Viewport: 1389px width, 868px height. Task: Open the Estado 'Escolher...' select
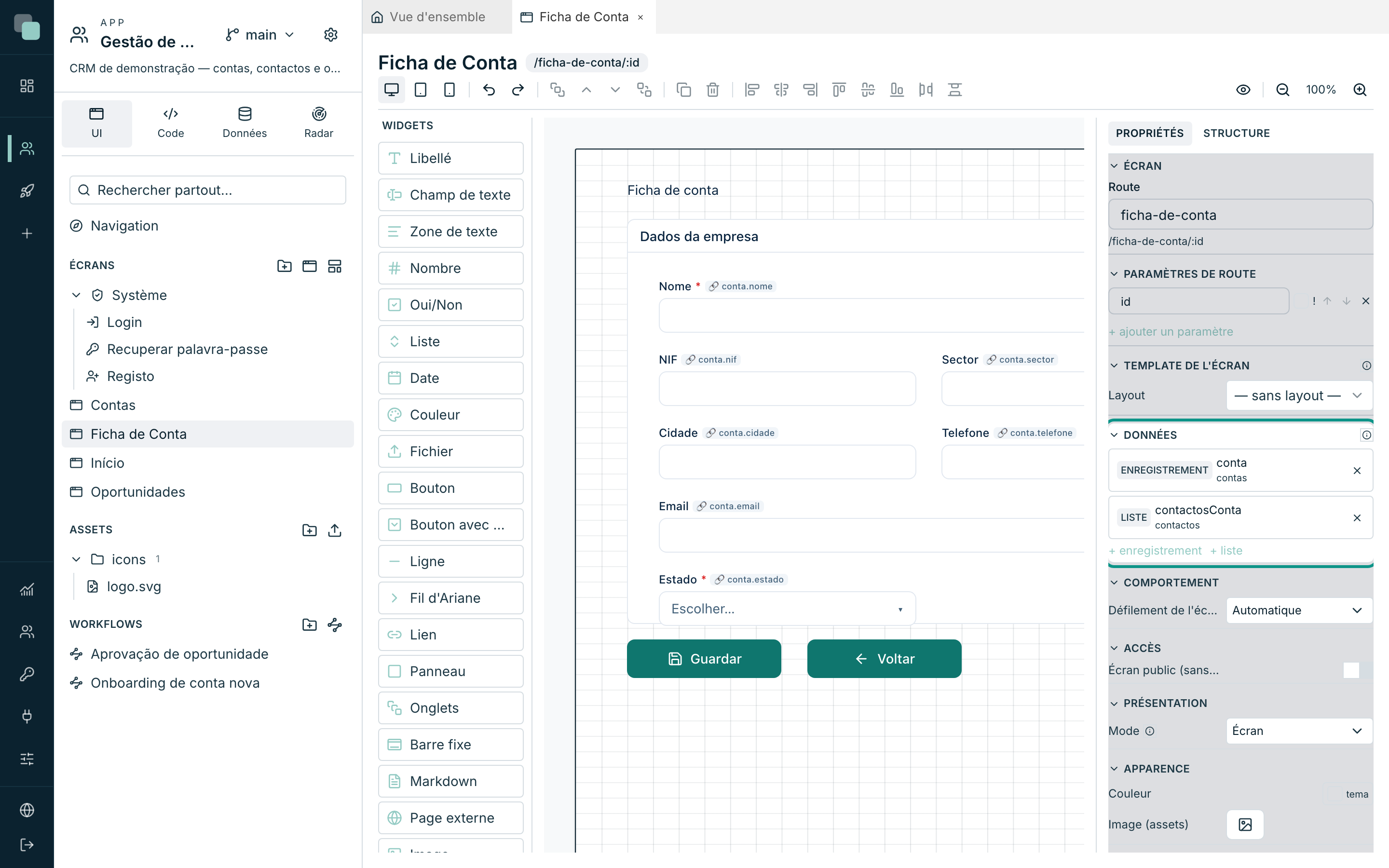[x=787, y=609]
